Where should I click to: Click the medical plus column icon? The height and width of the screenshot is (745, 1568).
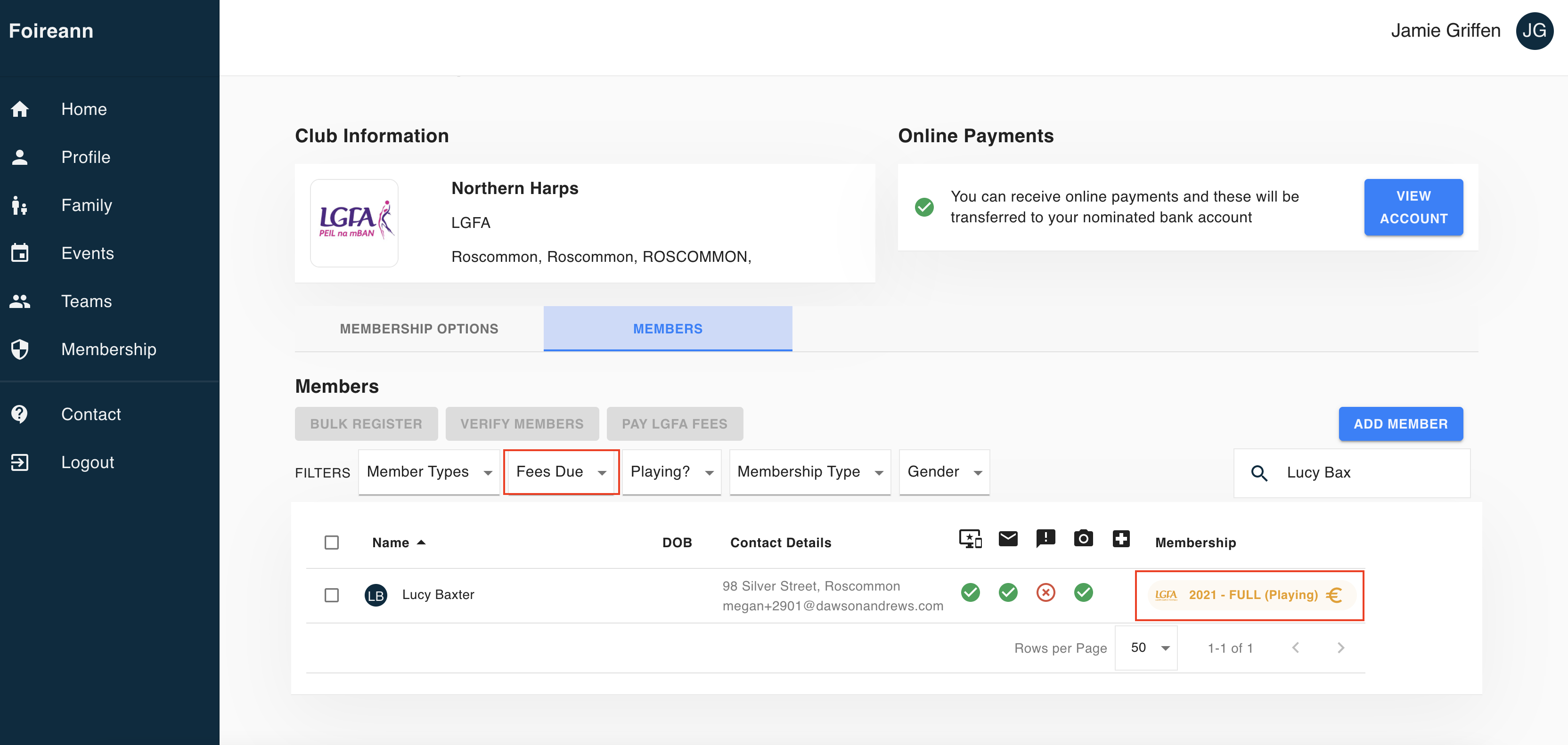click(1120, 538)
